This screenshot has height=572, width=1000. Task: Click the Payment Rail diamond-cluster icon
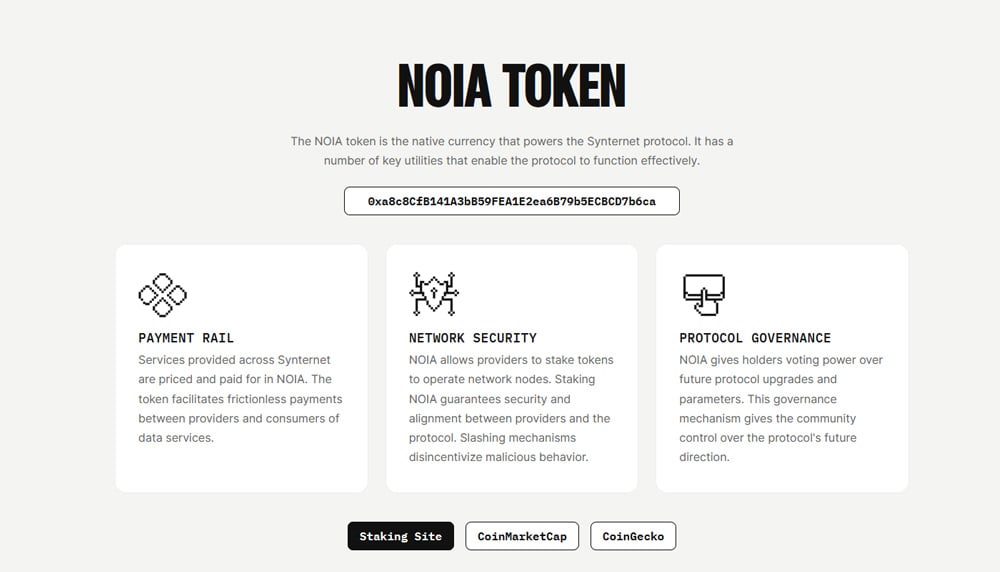[163, 295]
